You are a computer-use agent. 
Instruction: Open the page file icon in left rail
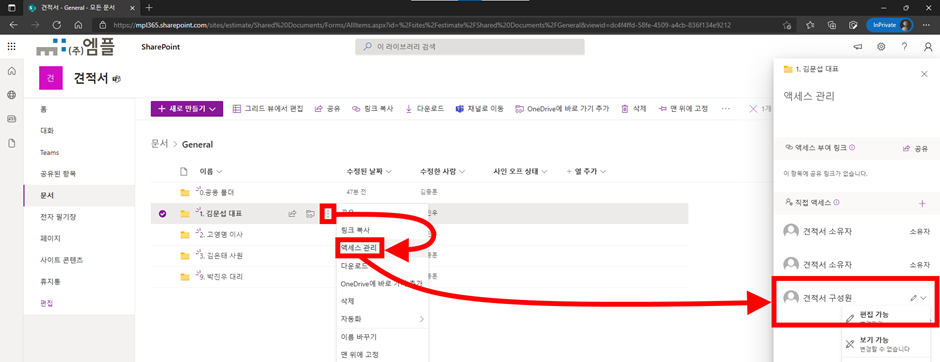coord(11,143)
